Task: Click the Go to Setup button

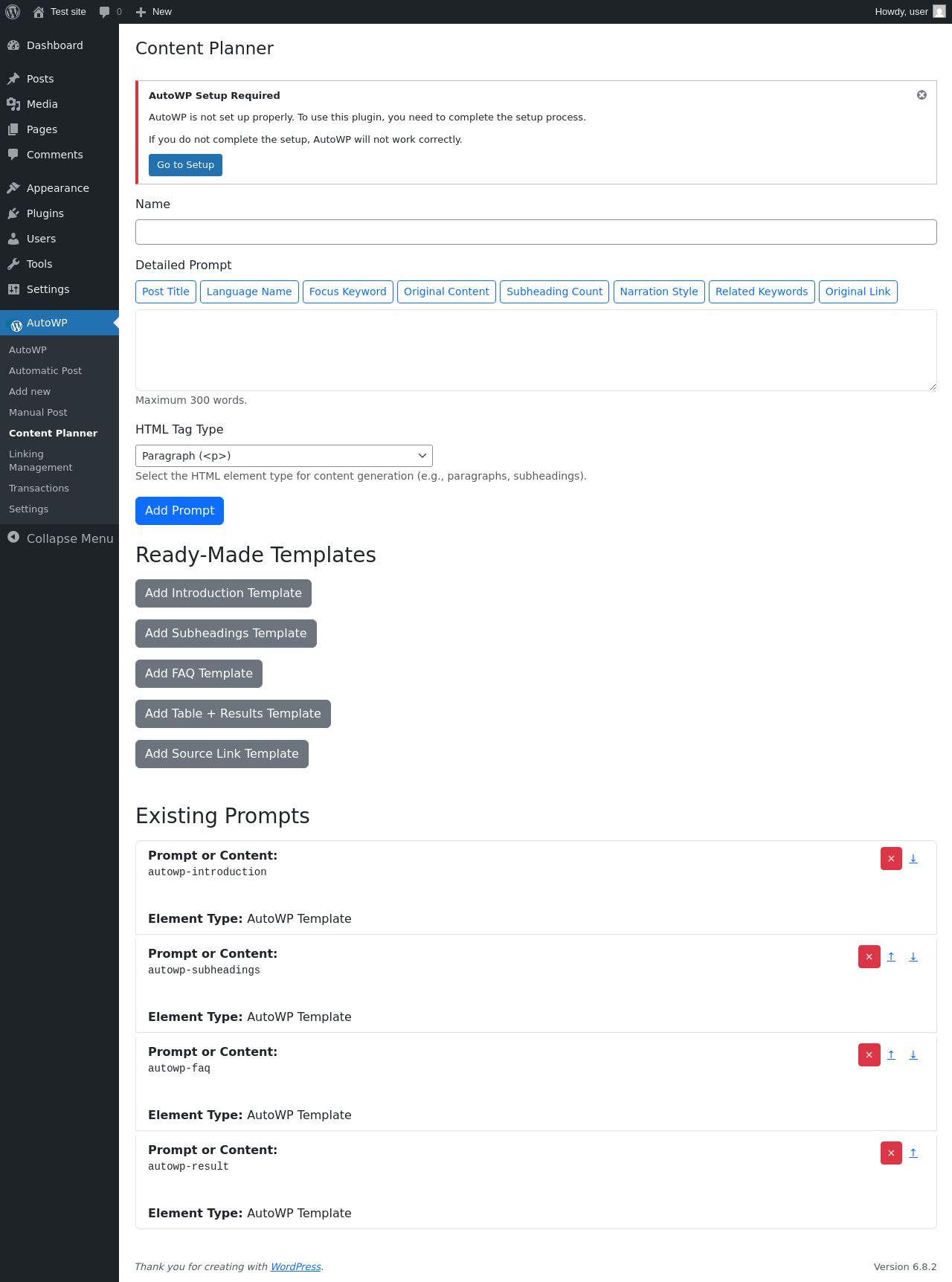Action: pyautogui.click(x=185, y=165)
